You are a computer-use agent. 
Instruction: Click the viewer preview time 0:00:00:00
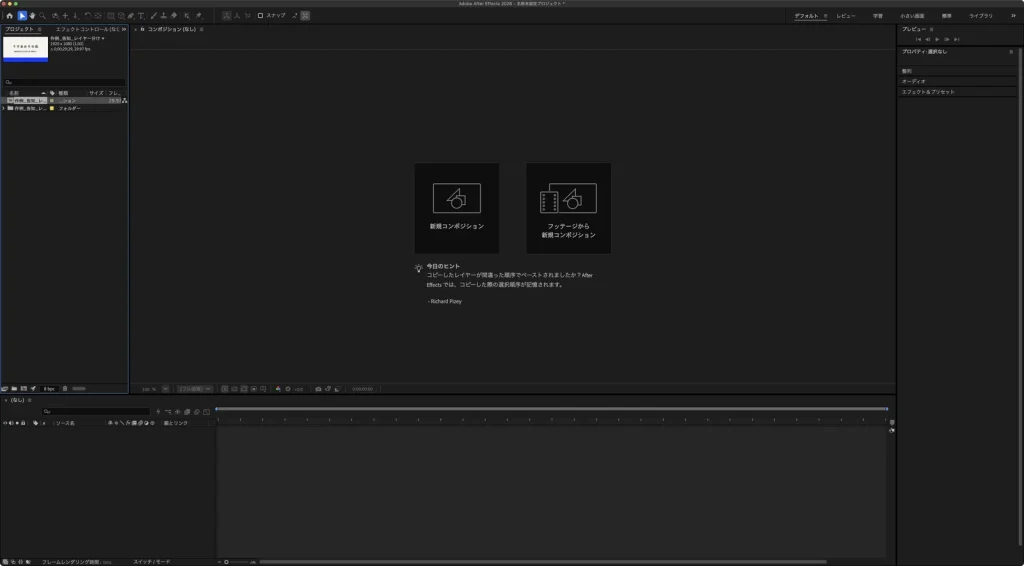362,389
